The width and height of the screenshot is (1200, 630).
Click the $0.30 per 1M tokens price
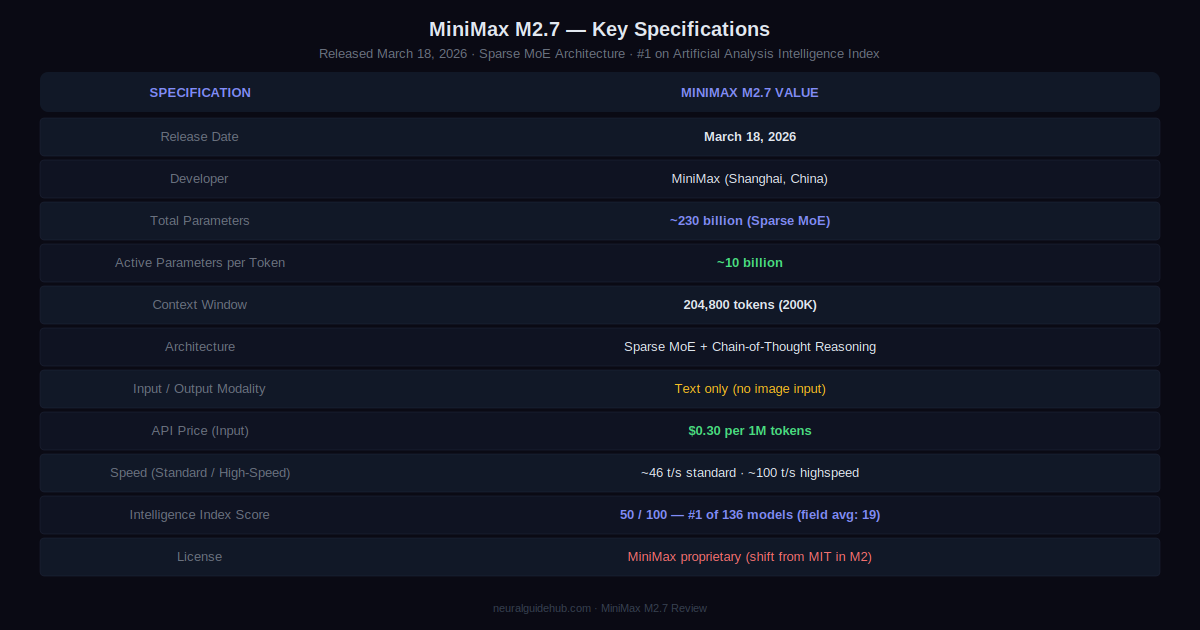749,431
